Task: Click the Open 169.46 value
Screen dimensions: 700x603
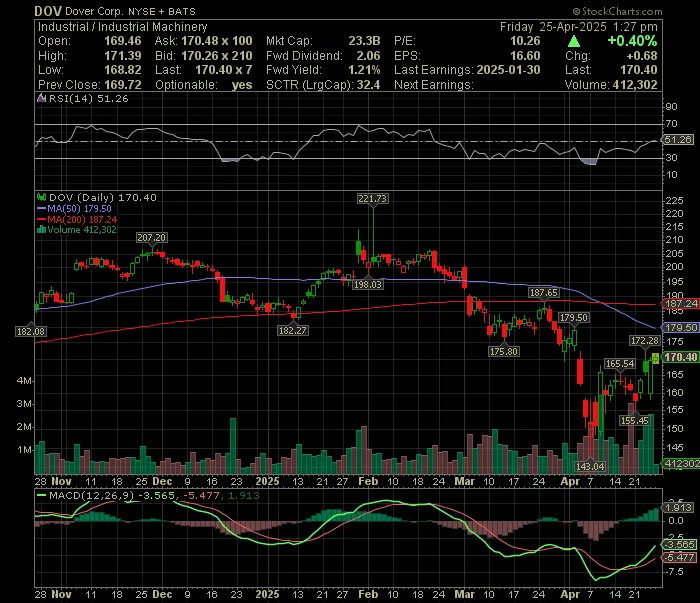Action: point(123,41)
